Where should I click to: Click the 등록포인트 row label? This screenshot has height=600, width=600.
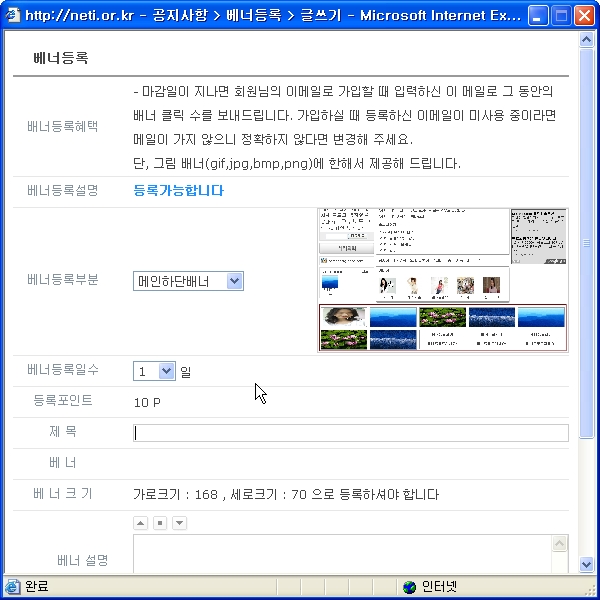[x=63, y=400]
